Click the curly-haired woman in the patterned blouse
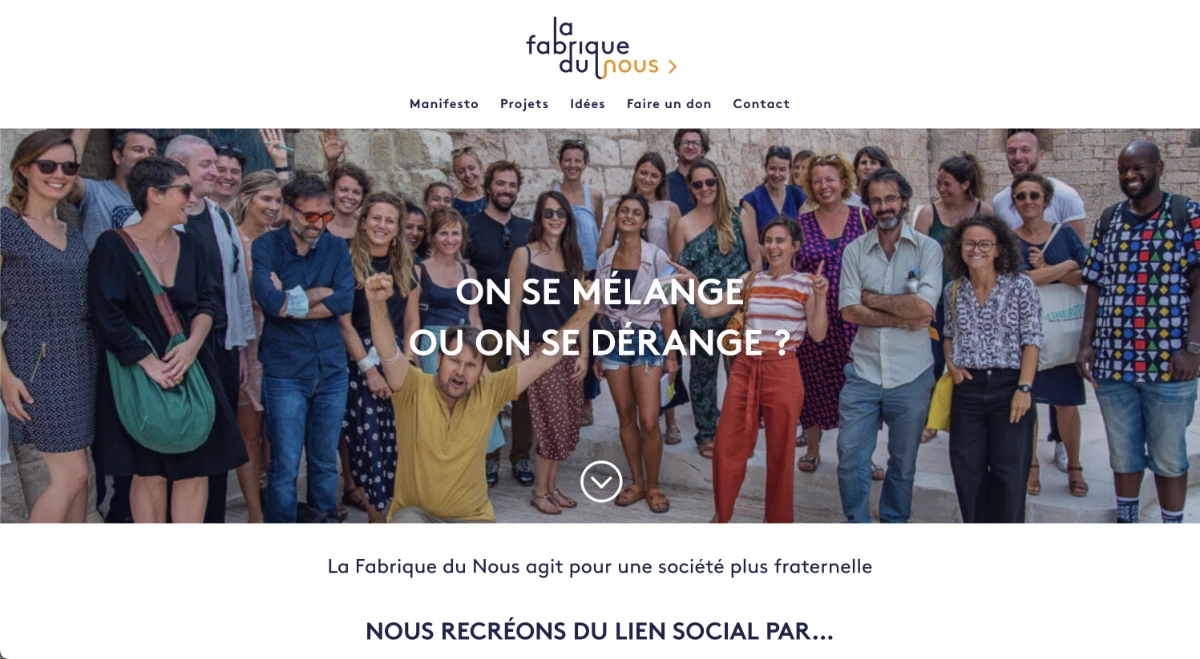 [990, 370]
